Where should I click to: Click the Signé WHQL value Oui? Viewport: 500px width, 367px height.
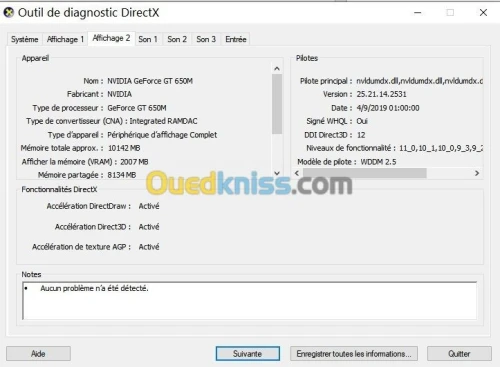pyautogui.click(x=362, y=121)
